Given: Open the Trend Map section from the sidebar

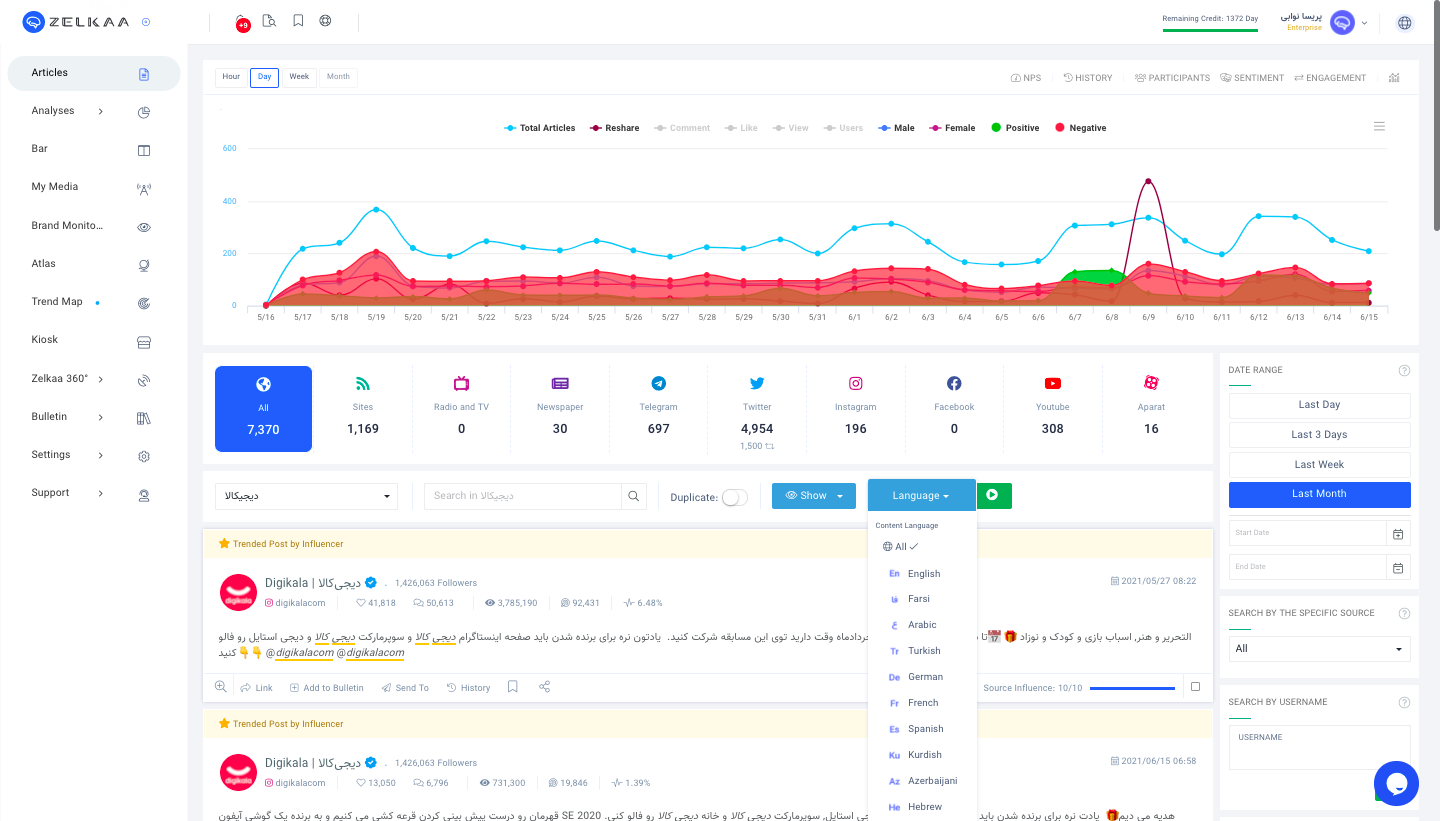Looking at the screenshot, I should click(60, 301).
